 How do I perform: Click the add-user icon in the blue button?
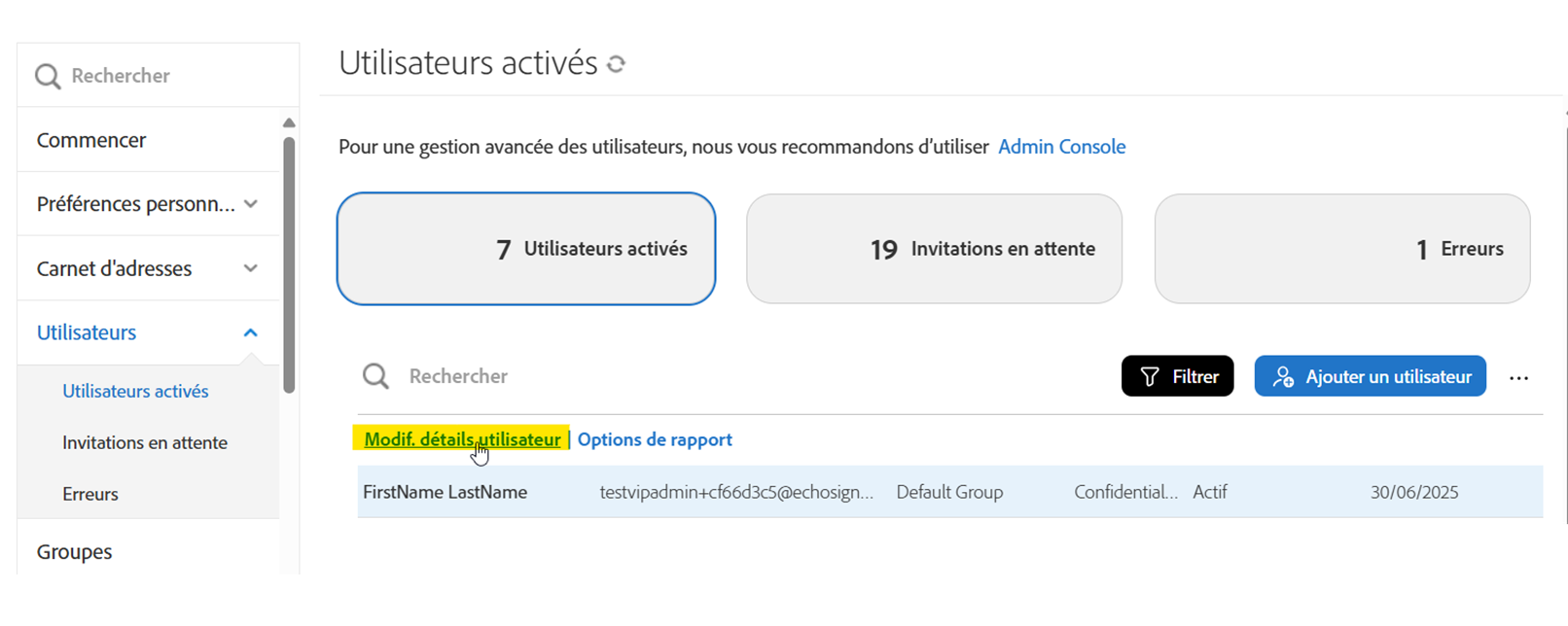(1283, 376)
